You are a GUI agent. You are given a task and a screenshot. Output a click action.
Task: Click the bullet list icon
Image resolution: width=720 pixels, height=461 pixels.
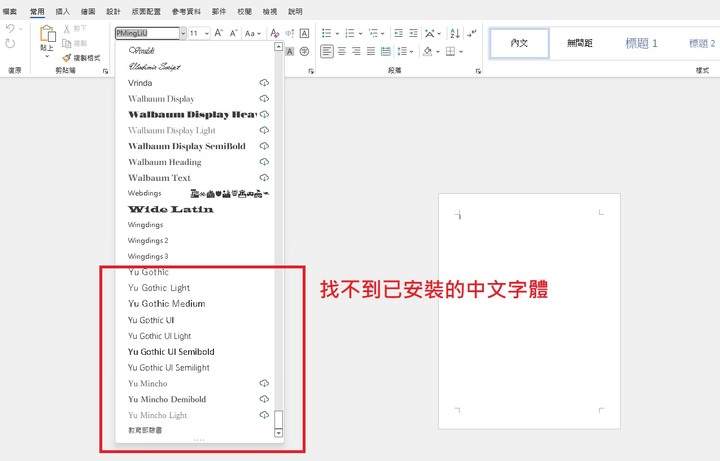click(x=326, y=33)
